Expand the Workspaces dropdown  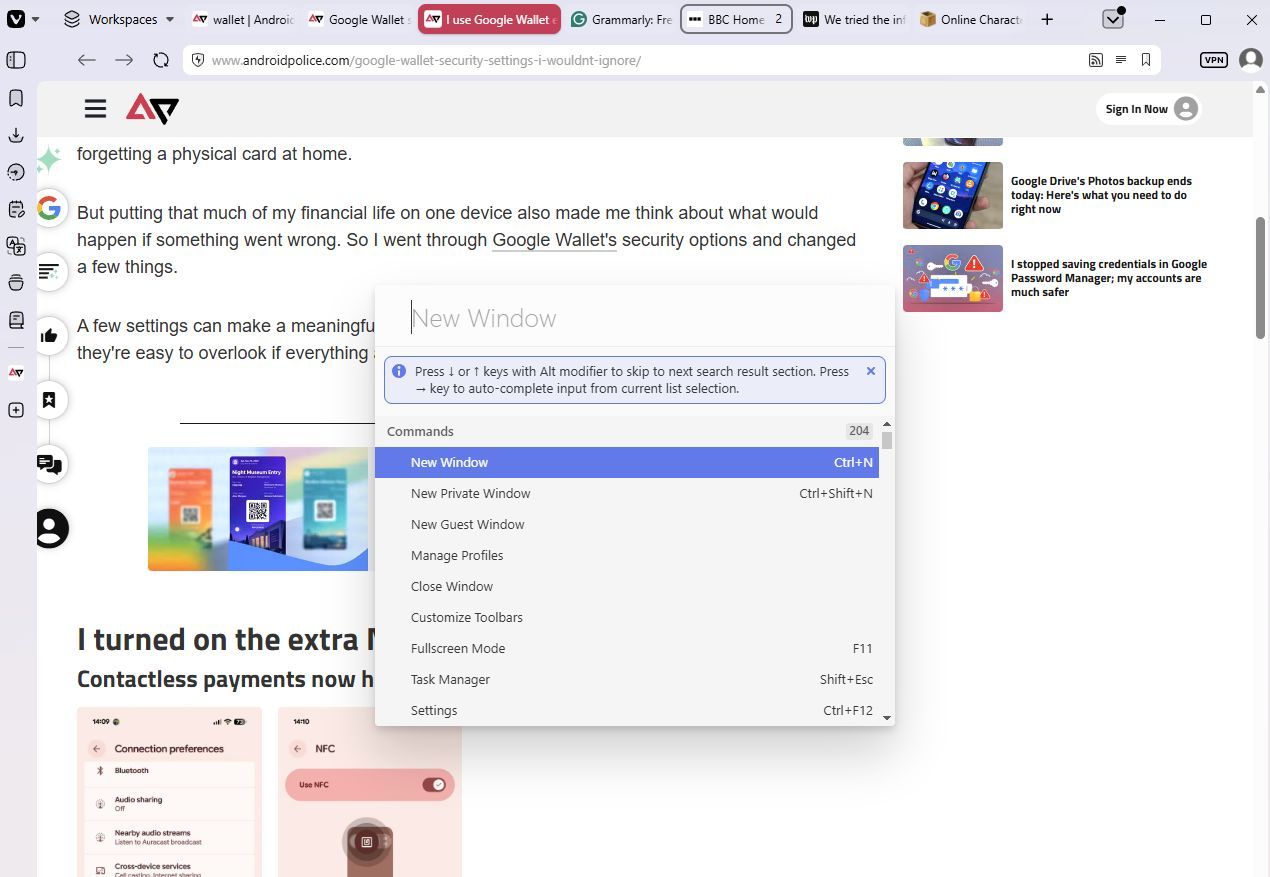coord(118,19)
